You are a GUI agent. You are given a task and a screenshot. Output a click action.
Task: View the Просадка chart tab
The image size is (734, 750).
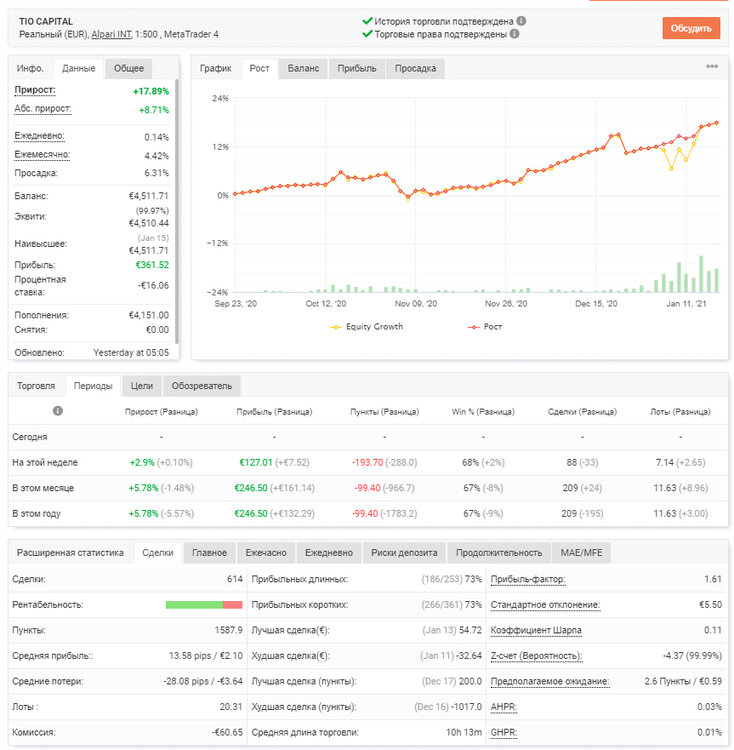point(415,68)
